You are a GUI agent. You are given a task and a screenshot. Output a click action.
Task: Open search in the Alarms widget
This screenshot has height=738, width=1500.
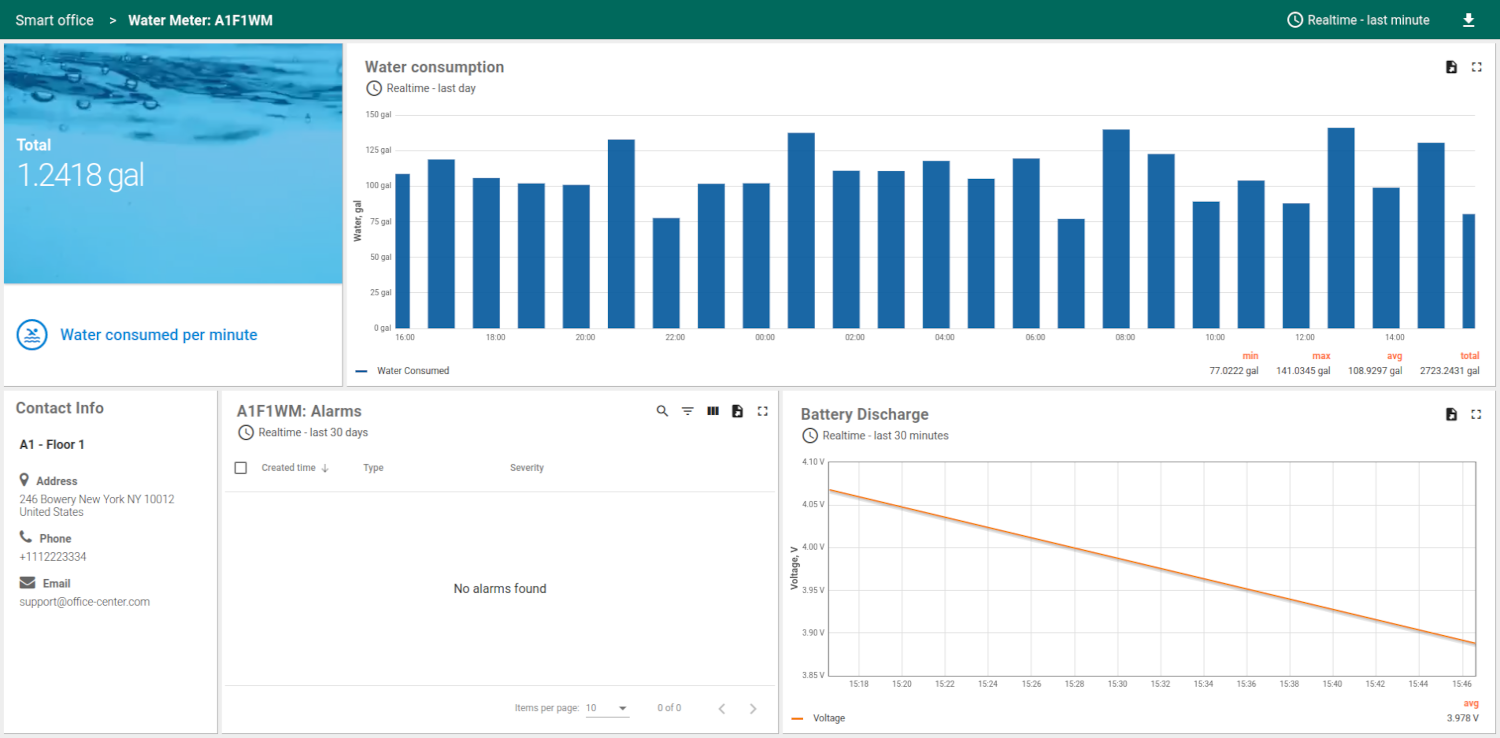pyautogui.click(x=661, y=410)
